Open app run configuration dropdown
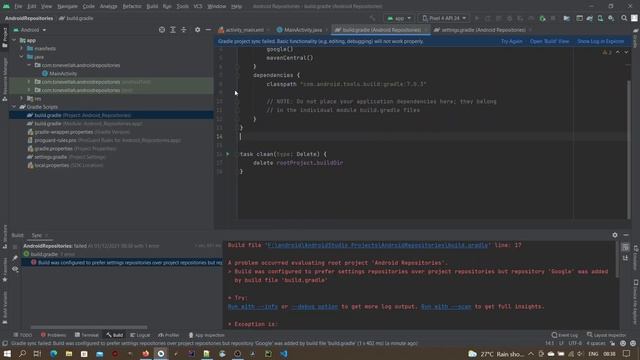The height and width of the screenshot is (360, 640). pos(399,18)
